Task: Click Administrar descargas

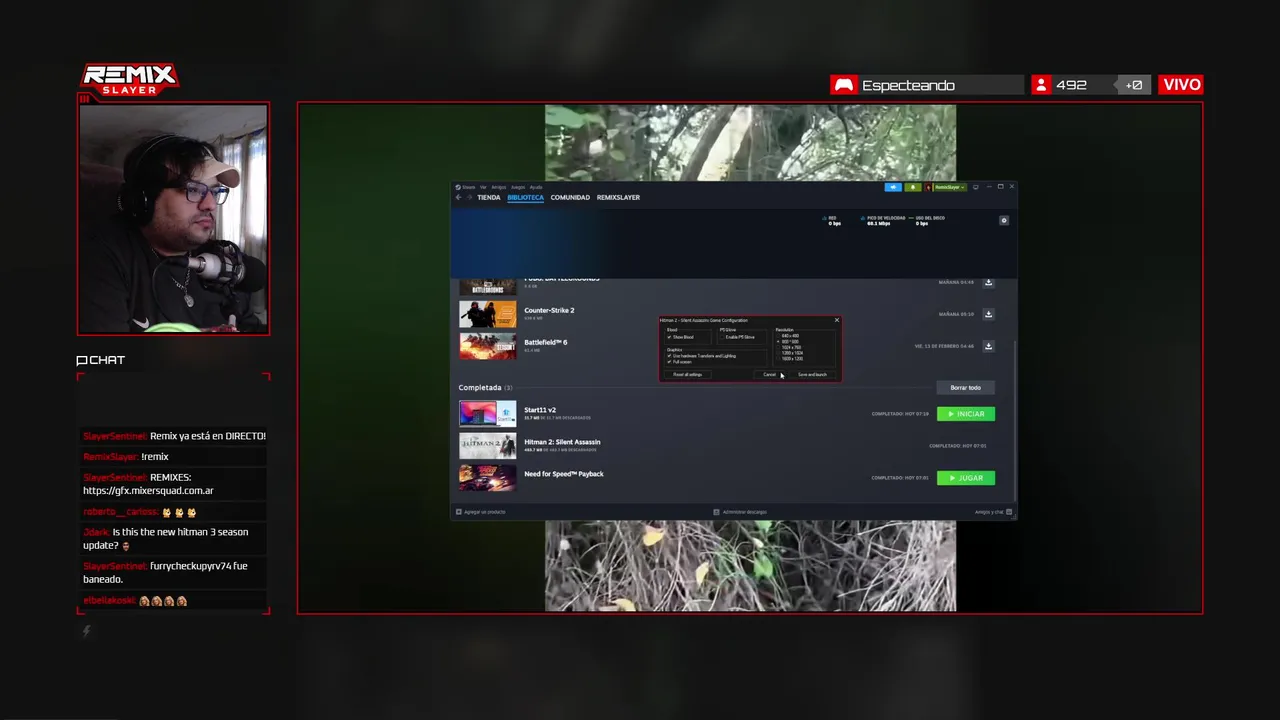Action: (x=740, y=512)
